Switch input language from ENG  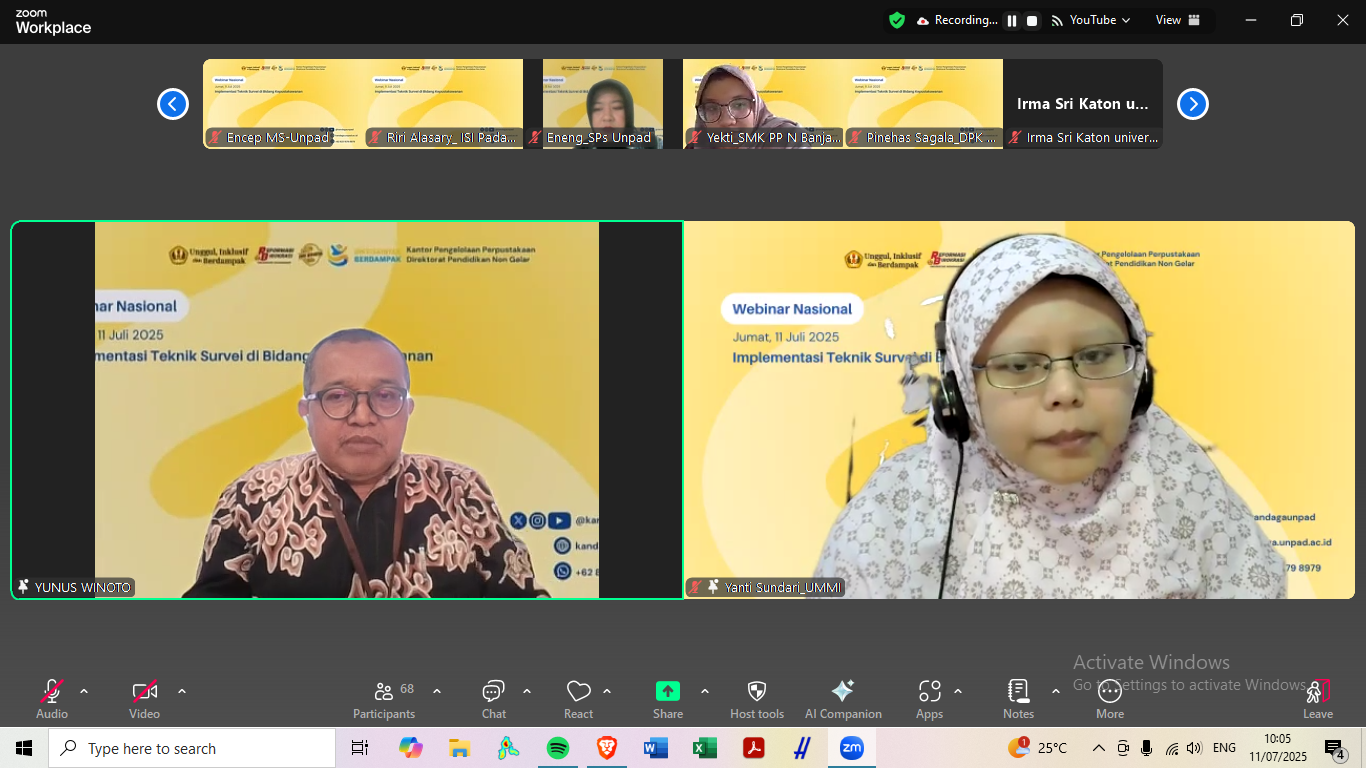point(1224,748)
